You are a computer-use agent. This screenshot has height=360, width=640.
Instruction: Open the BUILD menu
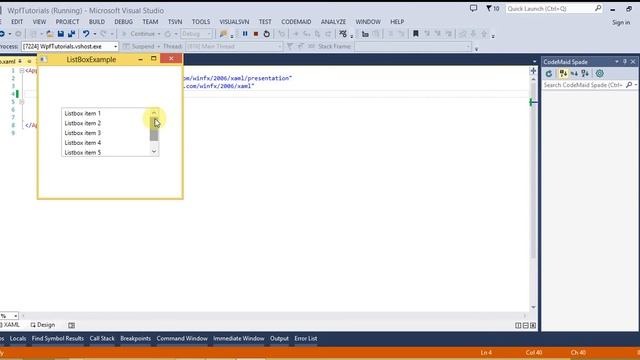pos(97,22)
